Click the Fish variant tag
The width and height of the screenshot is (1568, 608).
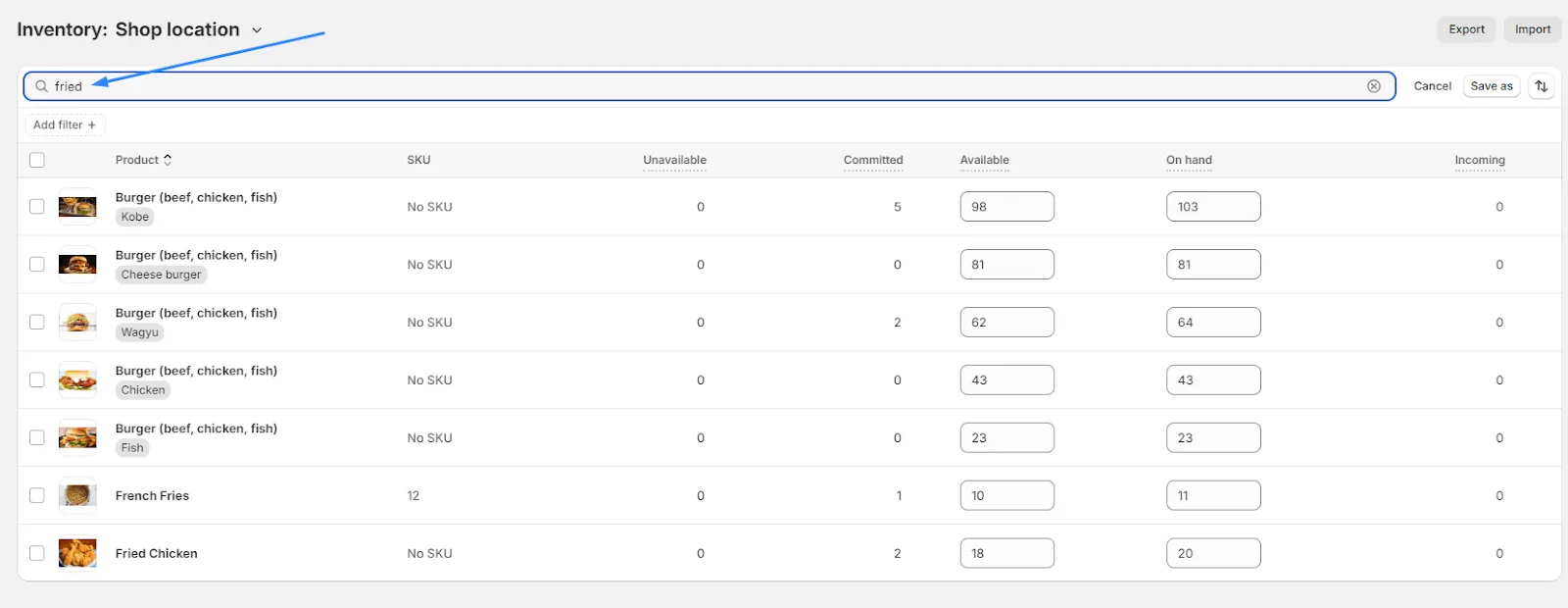[x=132, y=448]
